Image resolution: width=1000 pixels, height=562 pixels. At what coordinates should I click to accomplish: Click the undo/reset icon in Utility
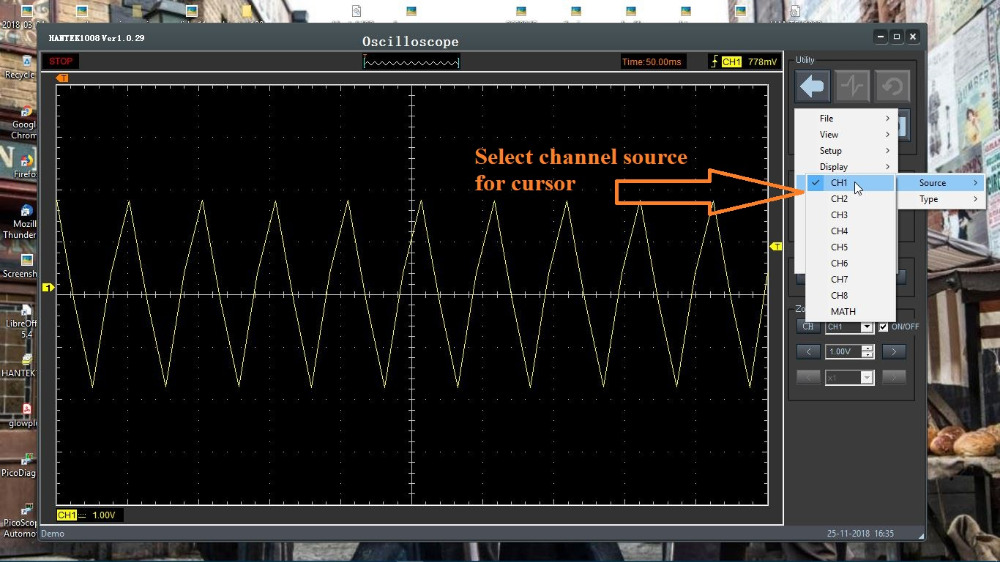pos(892,87)
